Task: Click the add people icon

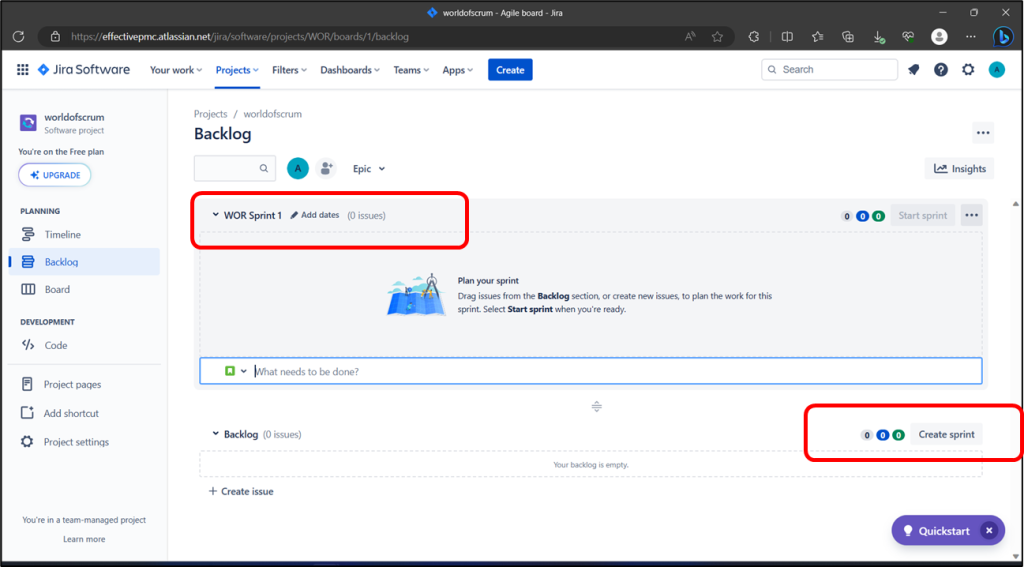Action: pyautogui.click(x=326, y=169)
